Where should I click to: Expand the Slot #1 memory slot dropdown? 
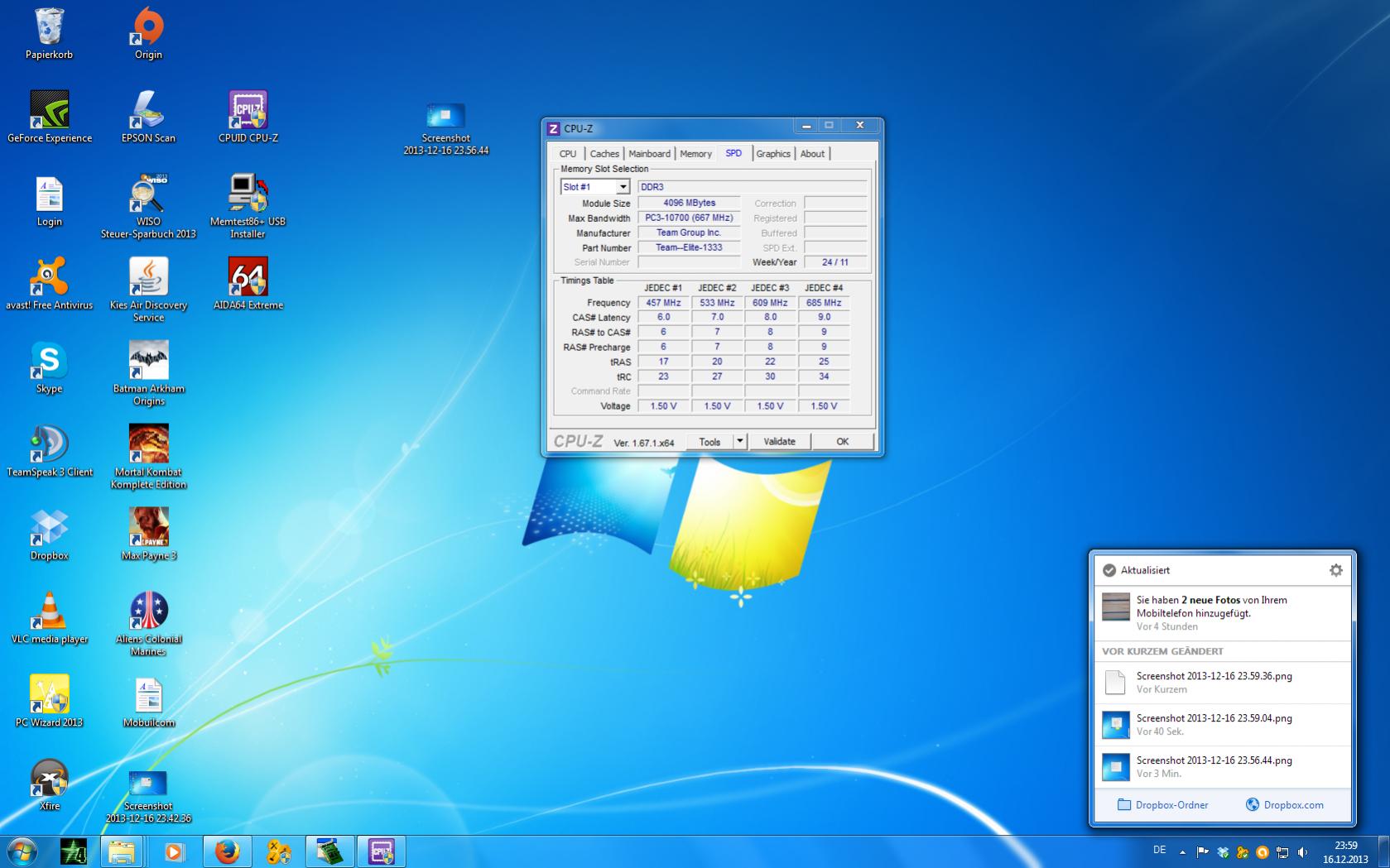click(x=623, y=187)
